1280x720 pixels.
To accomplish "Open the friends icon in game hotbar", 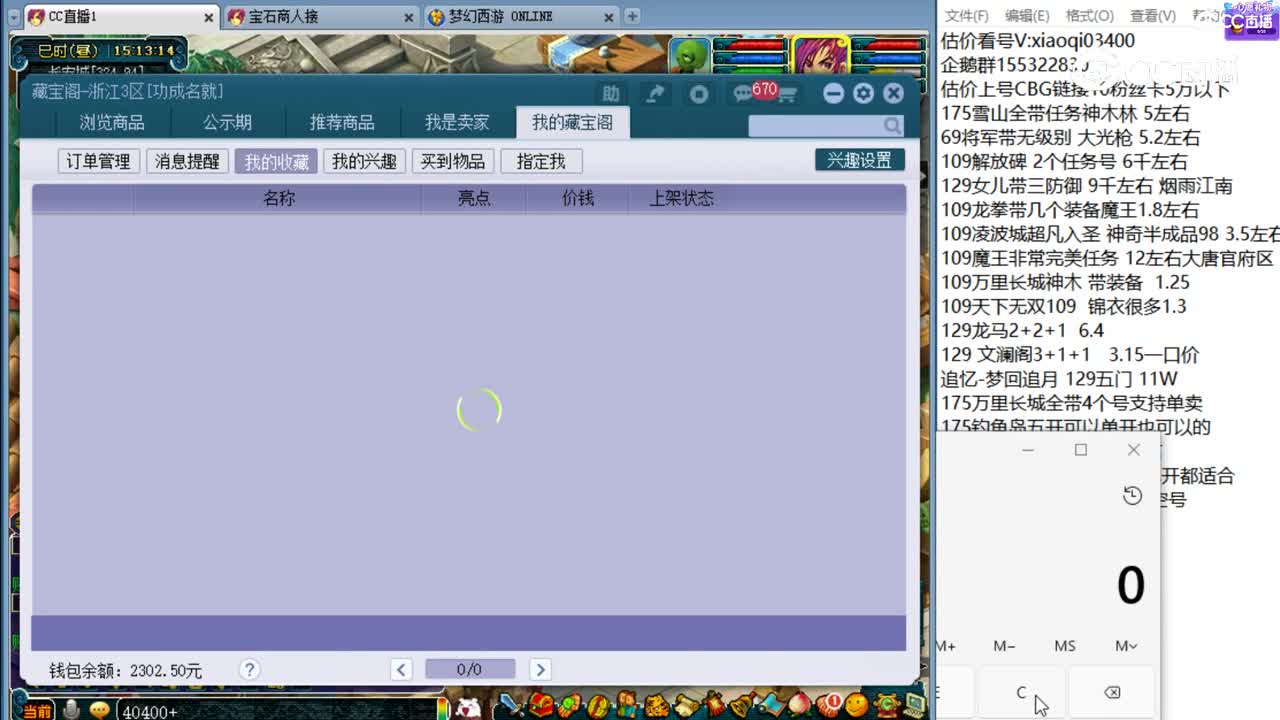I will (628, 706).
